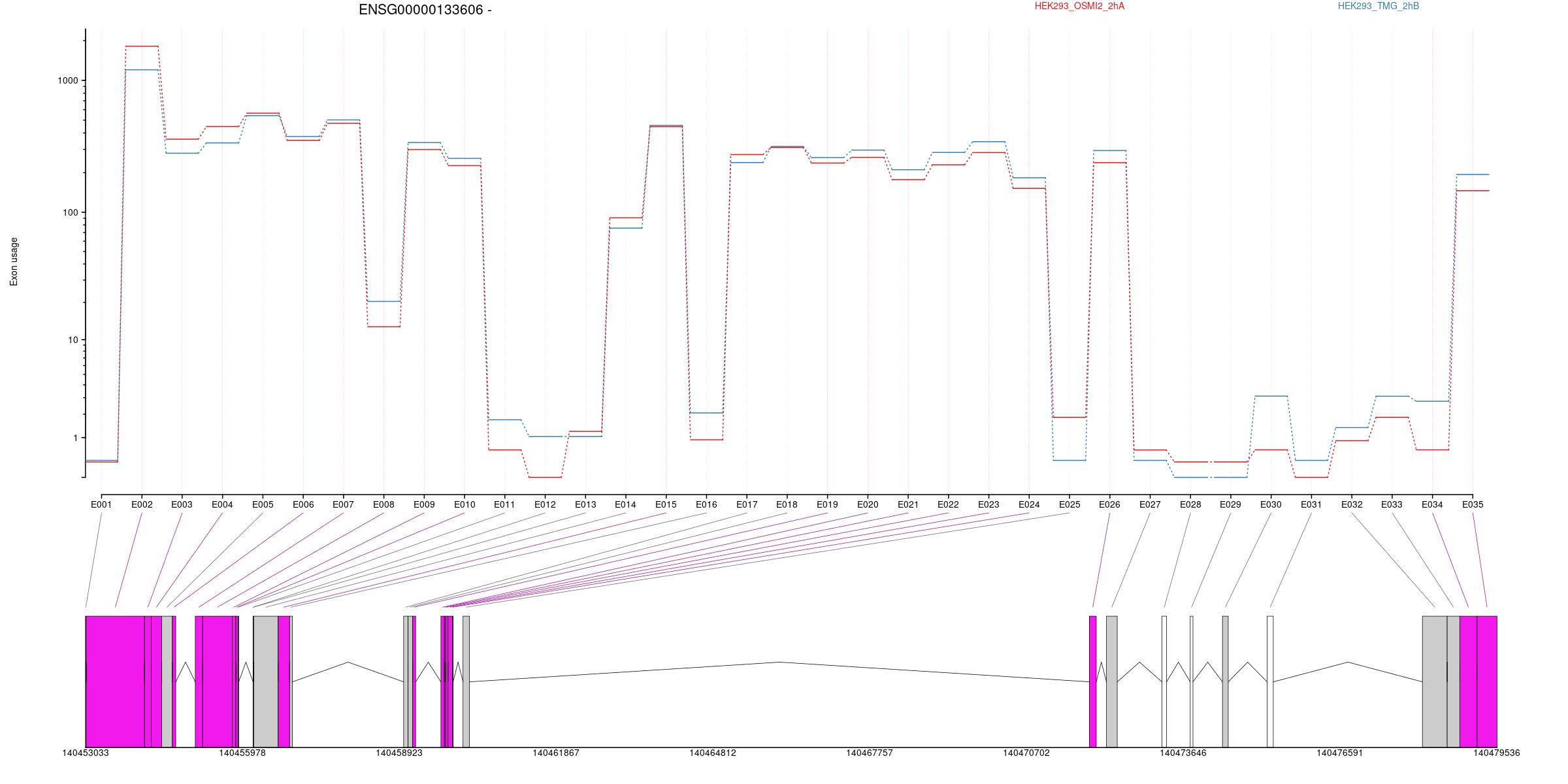Click exon label E010
Viewport: 1568px width, 784px height.
[465, 504]
